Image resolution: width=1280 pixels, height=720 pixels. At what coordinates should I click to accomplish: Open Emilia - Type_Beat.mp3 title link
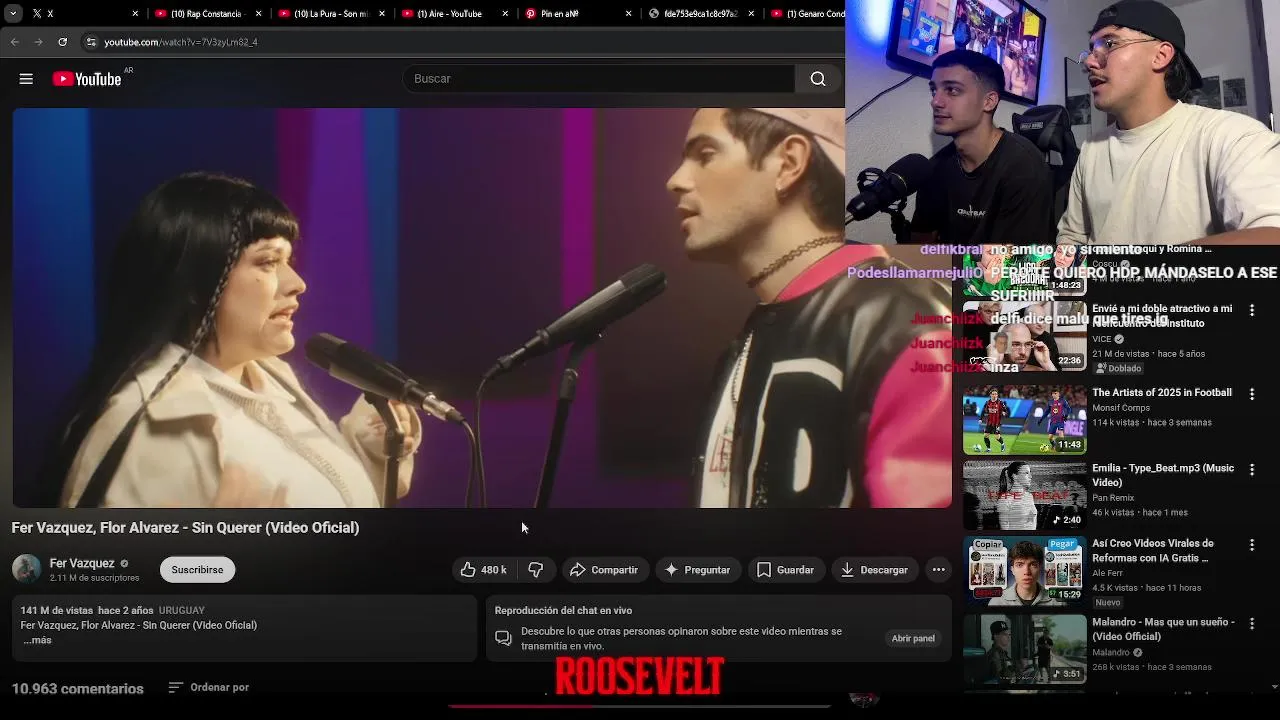(x=1163, y=475)
